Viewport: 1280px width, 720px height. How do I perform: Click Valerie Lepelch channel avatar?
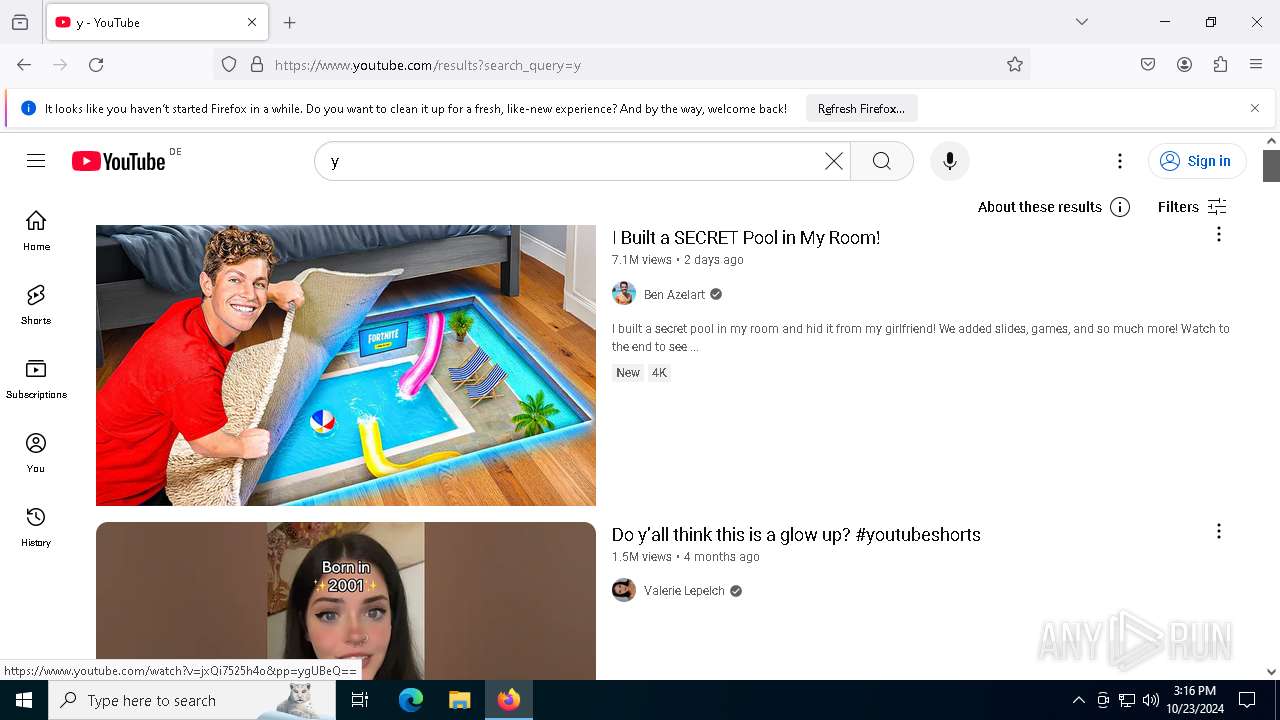(x=624, y=590)
